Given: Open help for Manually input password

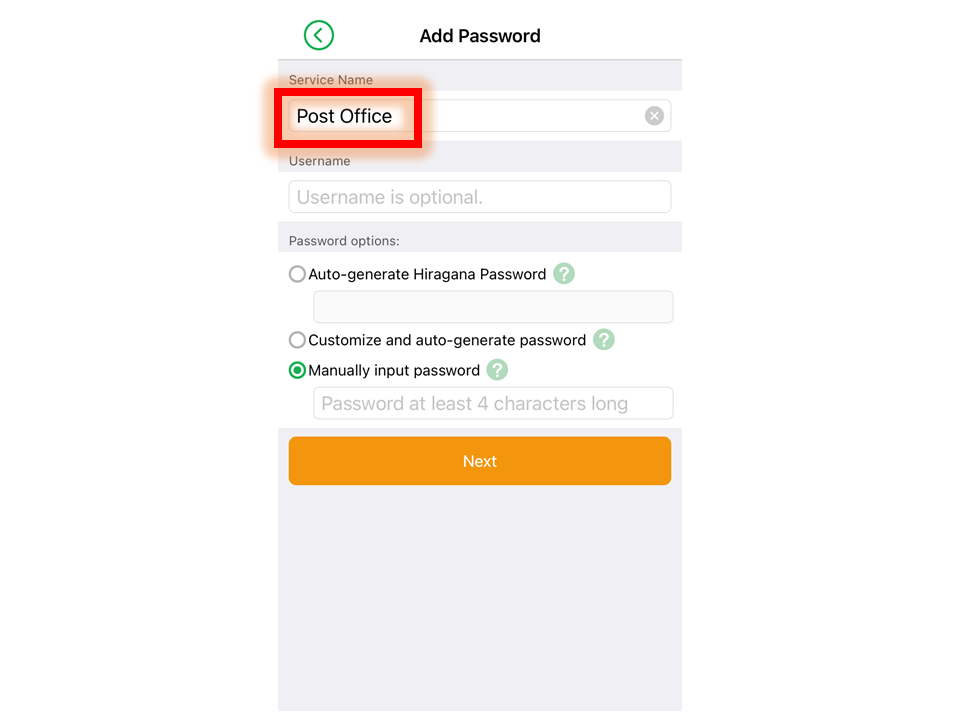Looking at the screenshot, I should pos(497,370).
